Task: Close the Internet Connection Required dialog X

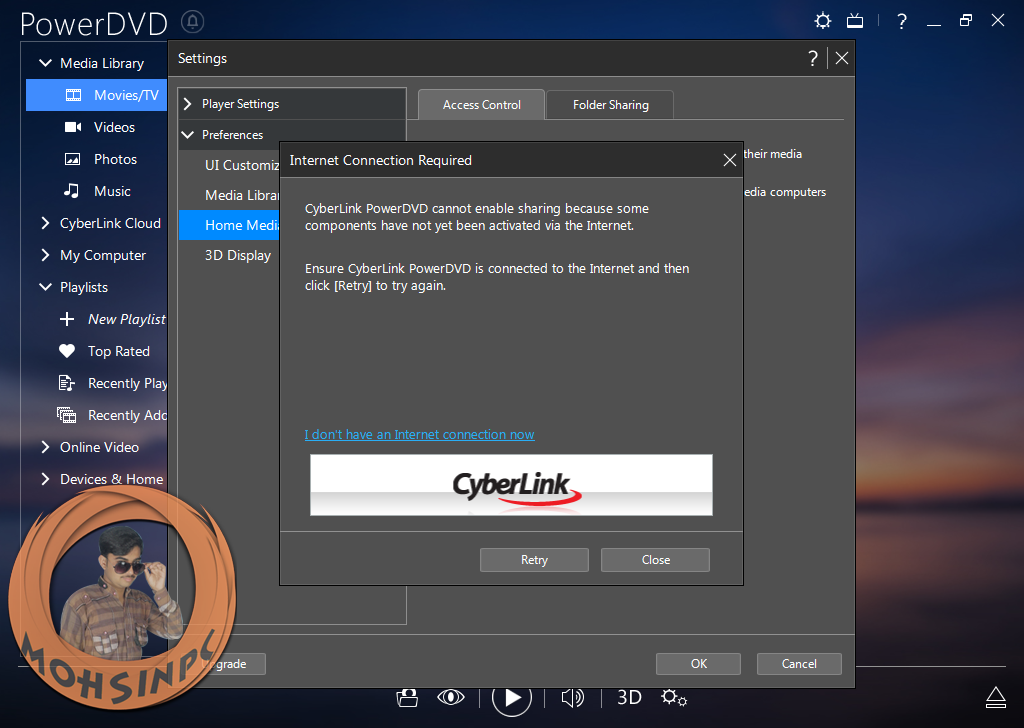Action: point(729,160)
